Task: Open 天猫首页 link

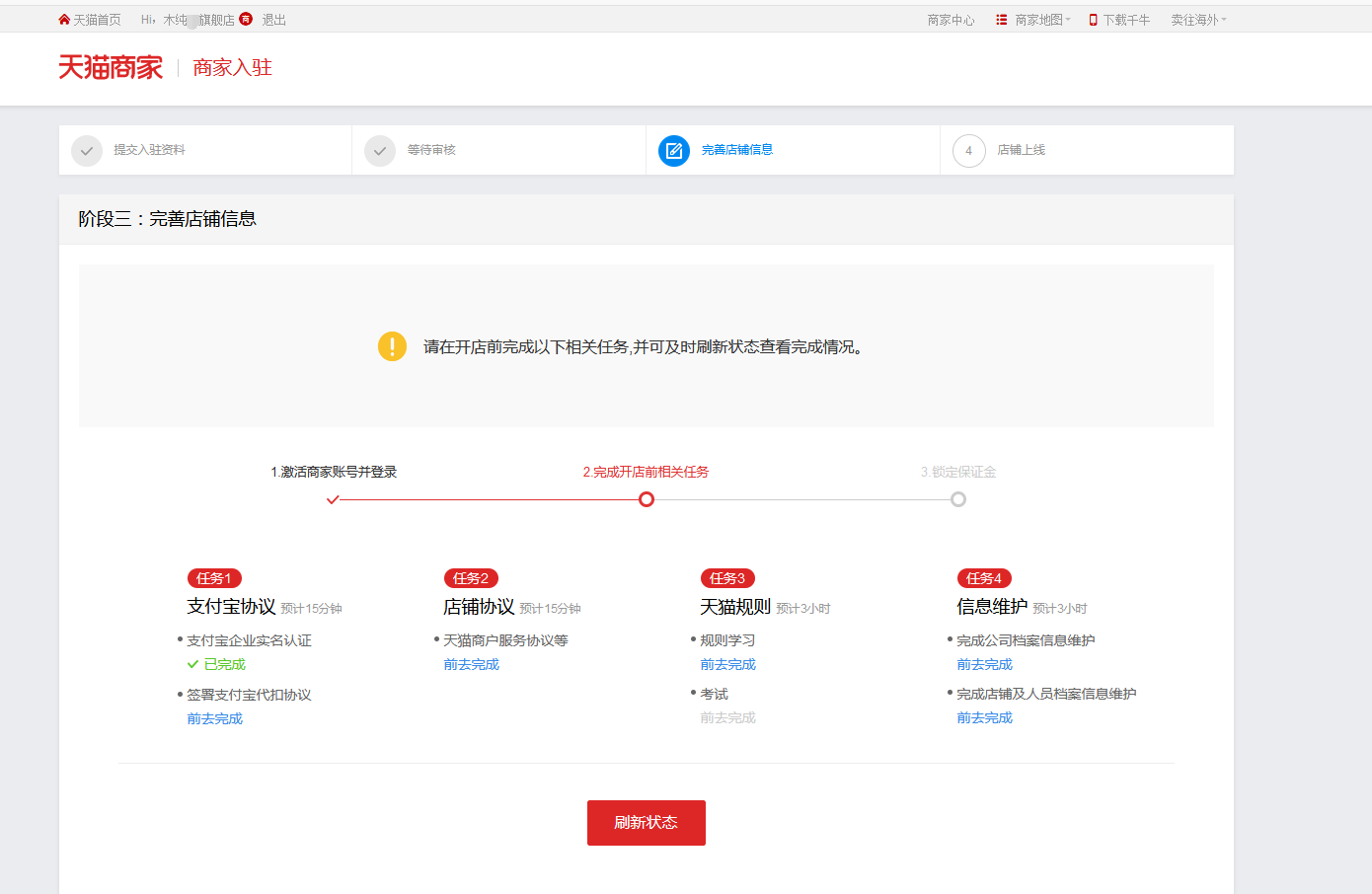Action: [97, 20]
